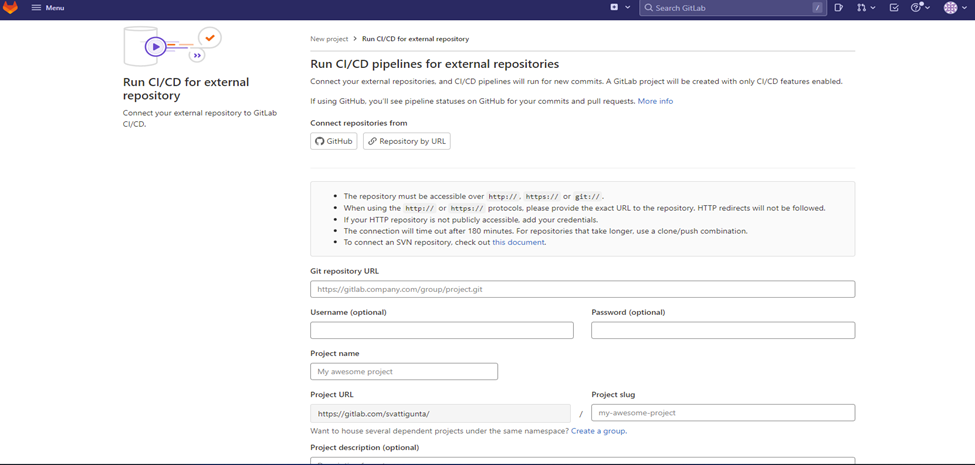Viewport: 975px width, 465px height.
Task: Click the Git repository URL input
Action: click(x=583, y=290)
